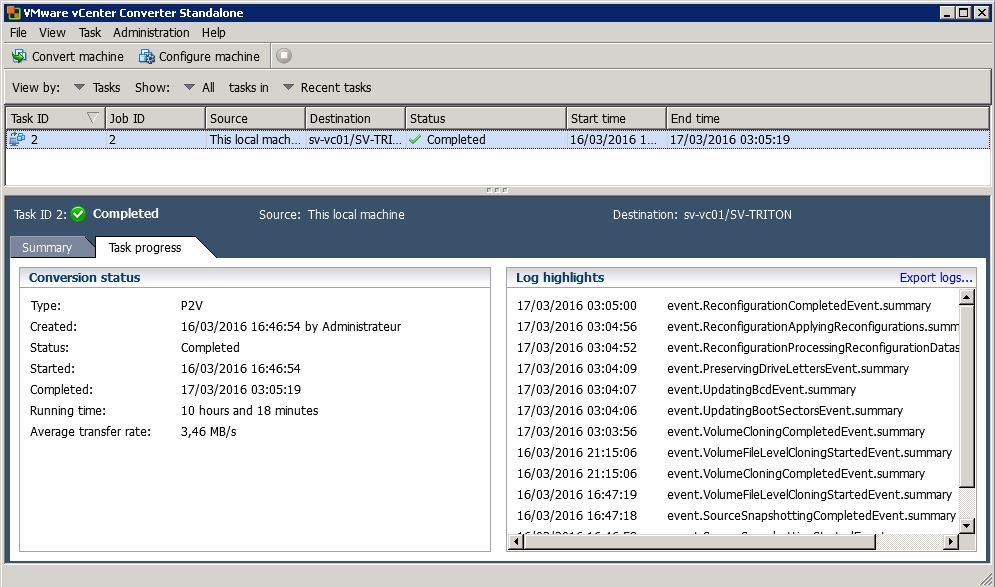This screenshot has width=995, height=587.
Task: Click the stop task toolbar icon
Action: pos(284,56)
